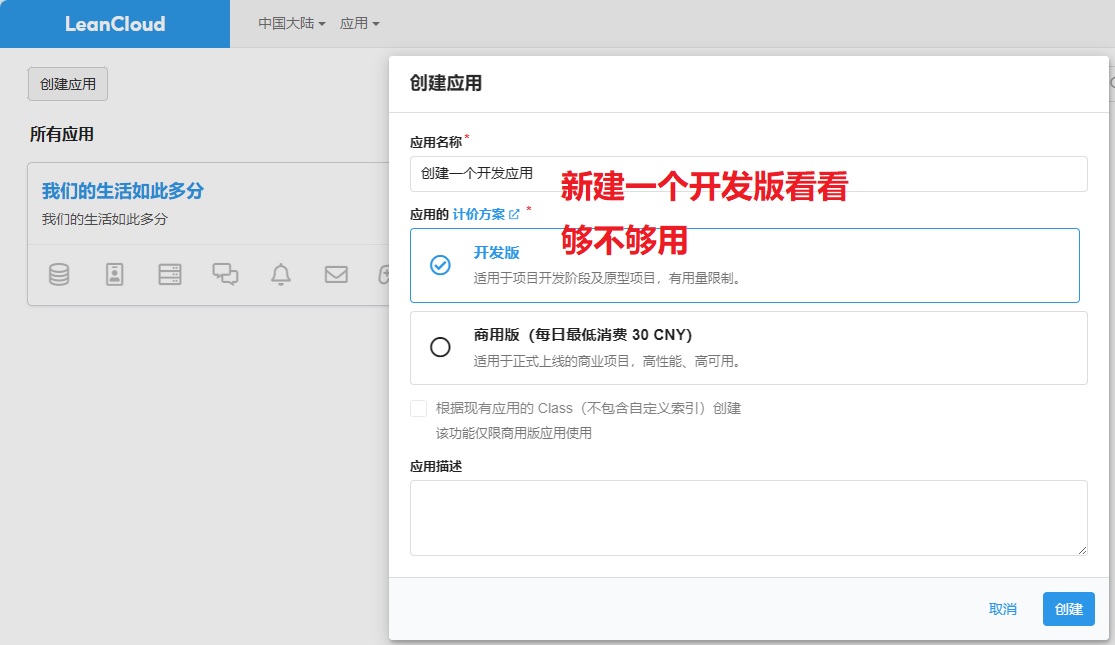
Task: Open the cloud engine server icon
Action: coord(170,274)
